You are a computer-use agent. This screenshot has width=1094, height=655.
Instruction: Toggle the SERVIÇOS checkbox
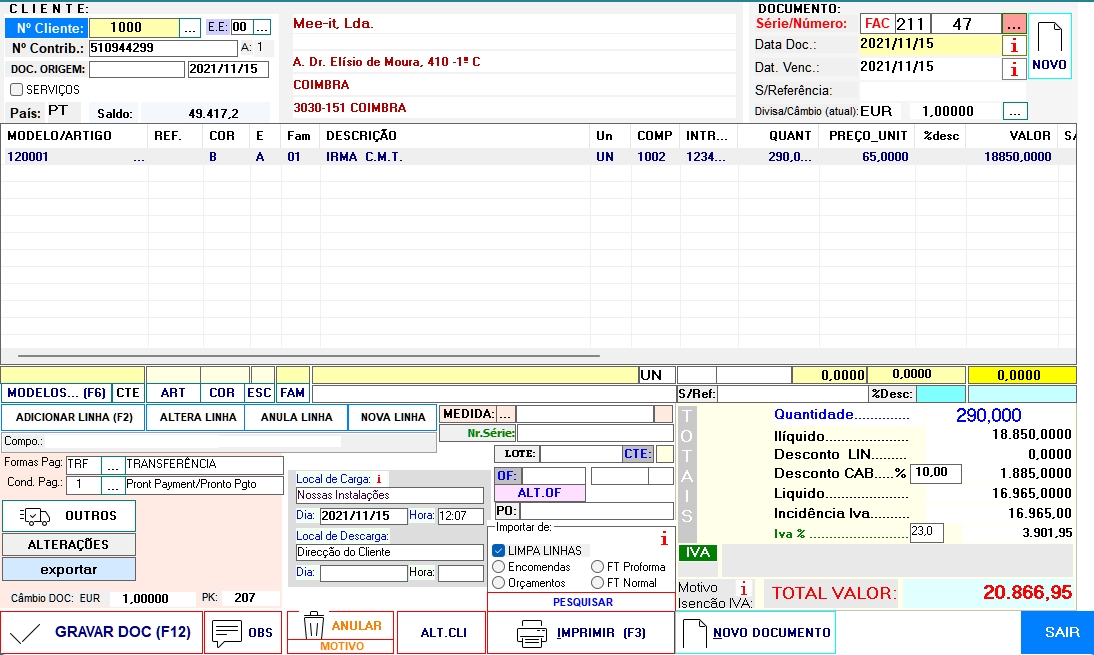pyautogui.click(x=16, y=90)
